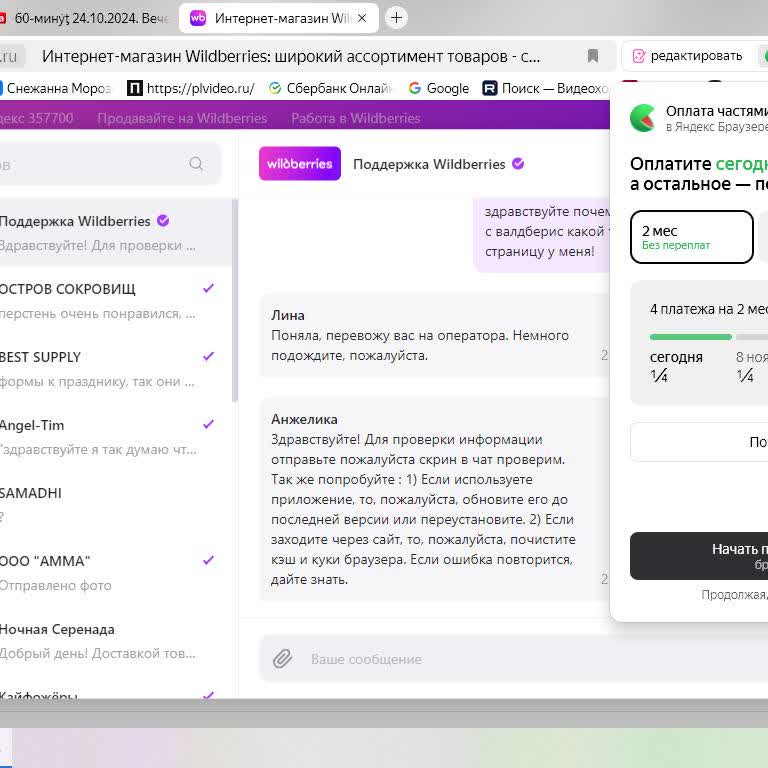Click the Работа в Wildberries link

click(356, 118)
